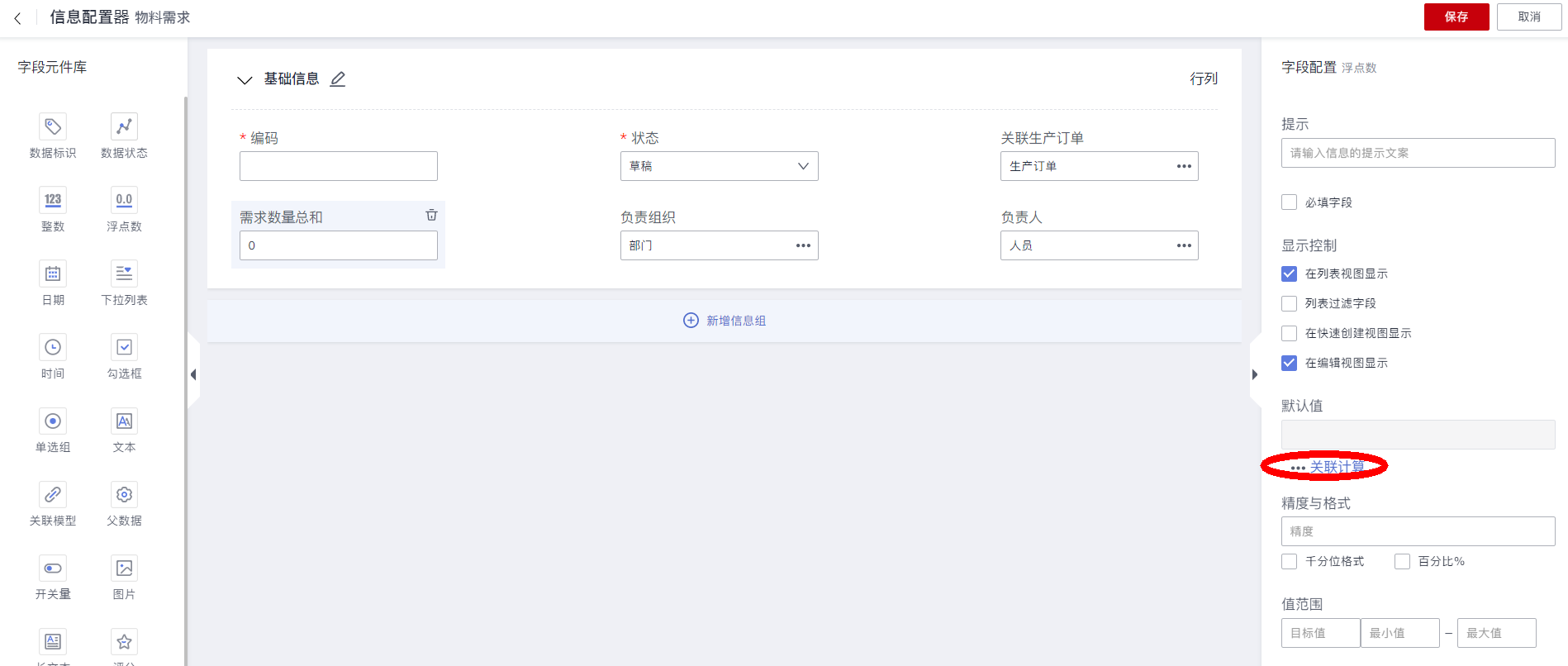Image resolution: width=1568 pixels, height=666 pixels.
Task: Delete the 需求数量总和 field via trash icon
Action: pos(431,215)
